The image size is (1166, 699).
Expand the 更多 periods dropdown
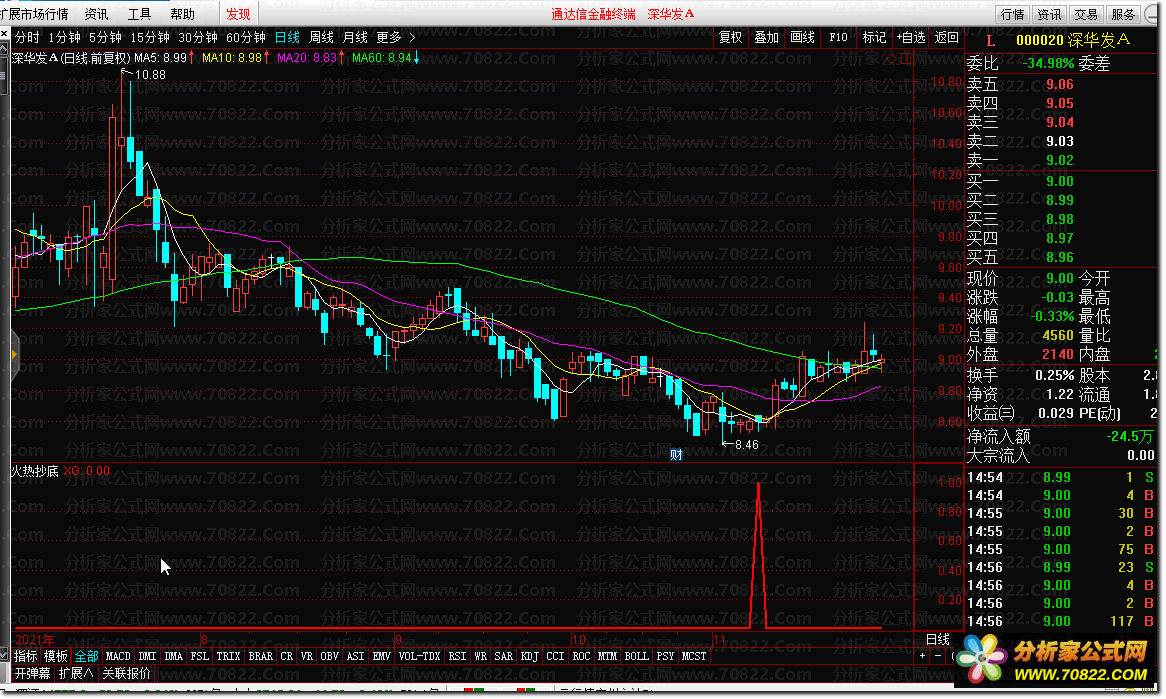[396, 37]
